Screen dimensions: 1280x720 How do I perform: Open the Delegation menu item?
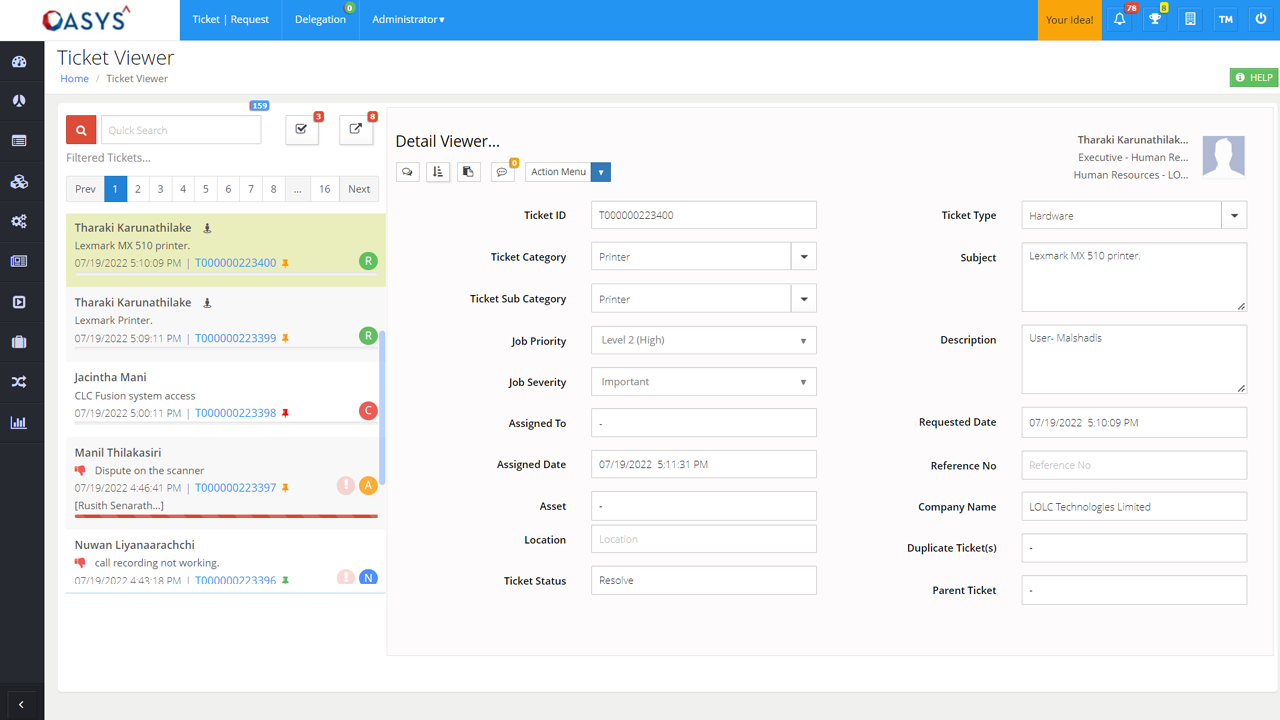click(x=320, y=20)
